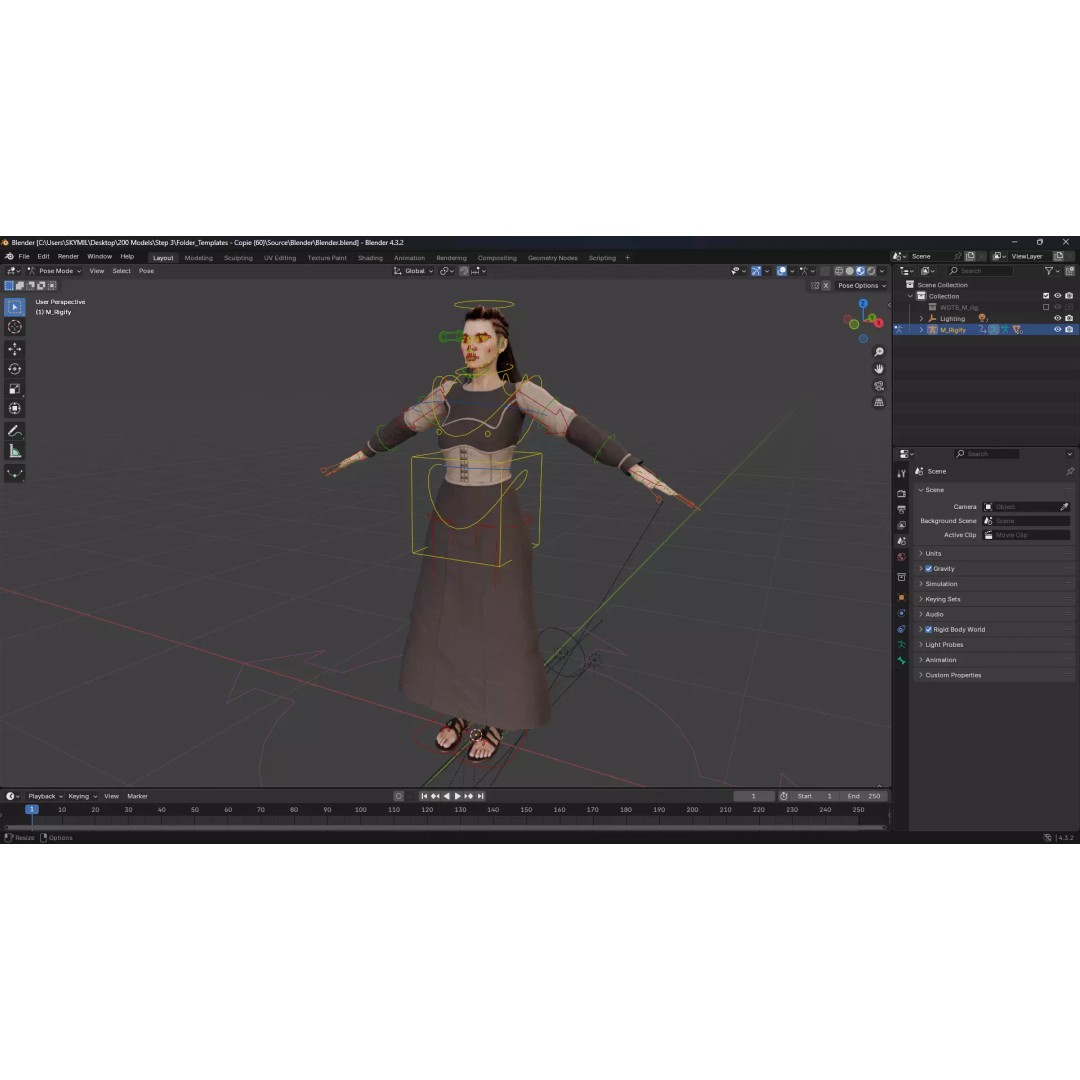Image resolution: width=1080 pixels, height=1080 pixels.
Task: Open the Global transform orientation dropdown
Action: [413, 271]
